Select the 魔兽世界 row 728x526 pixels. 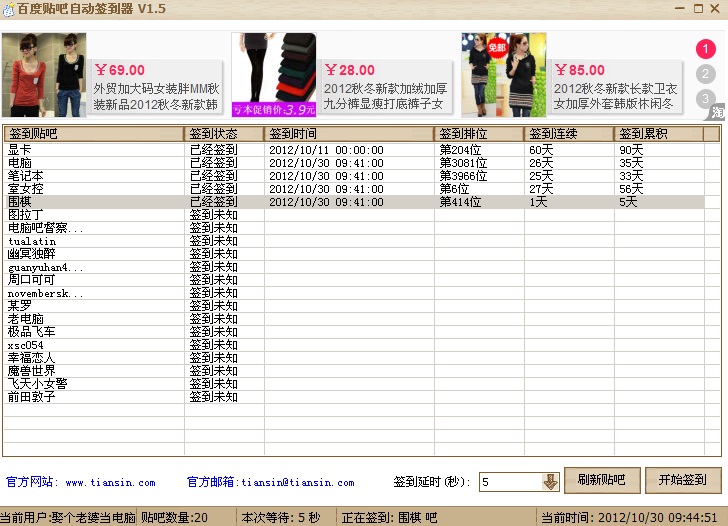(x=354, y=371)
